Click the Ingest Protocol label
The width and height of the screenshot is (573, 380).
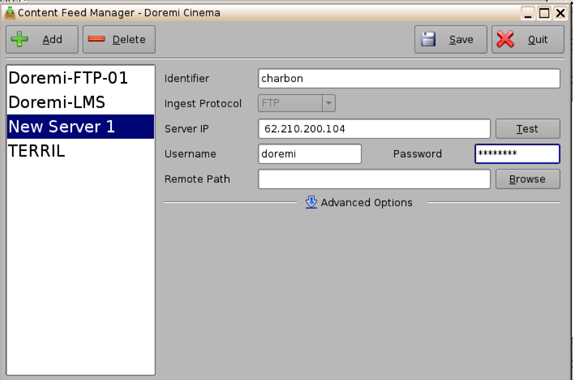point(203,103)
